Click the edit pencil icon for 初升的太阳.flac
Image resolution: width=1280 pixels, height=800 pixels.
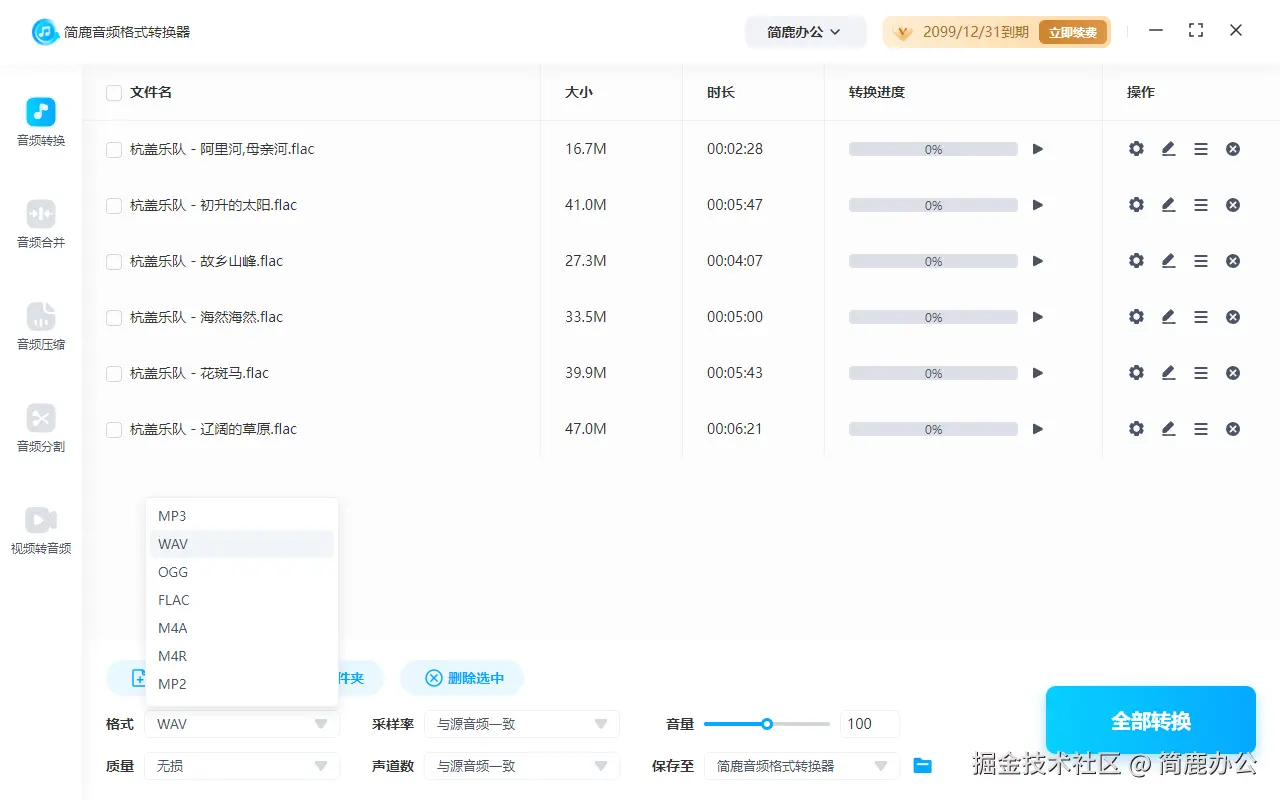coord(1168,204)
